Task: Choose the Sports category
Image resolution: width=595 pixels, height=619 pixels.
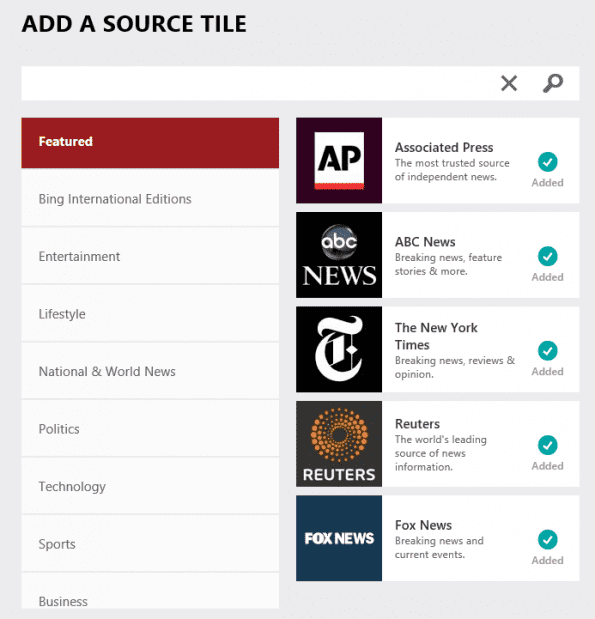Action: point(150,544)
